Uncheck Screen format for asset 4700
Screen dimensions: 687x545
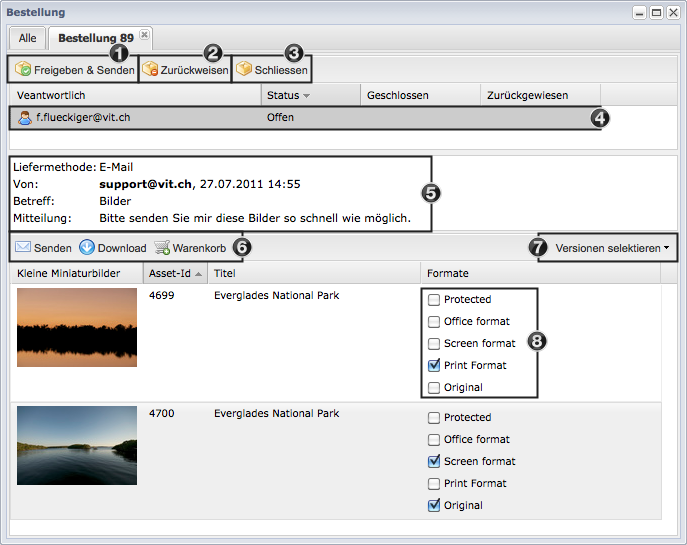coord(434,461)
